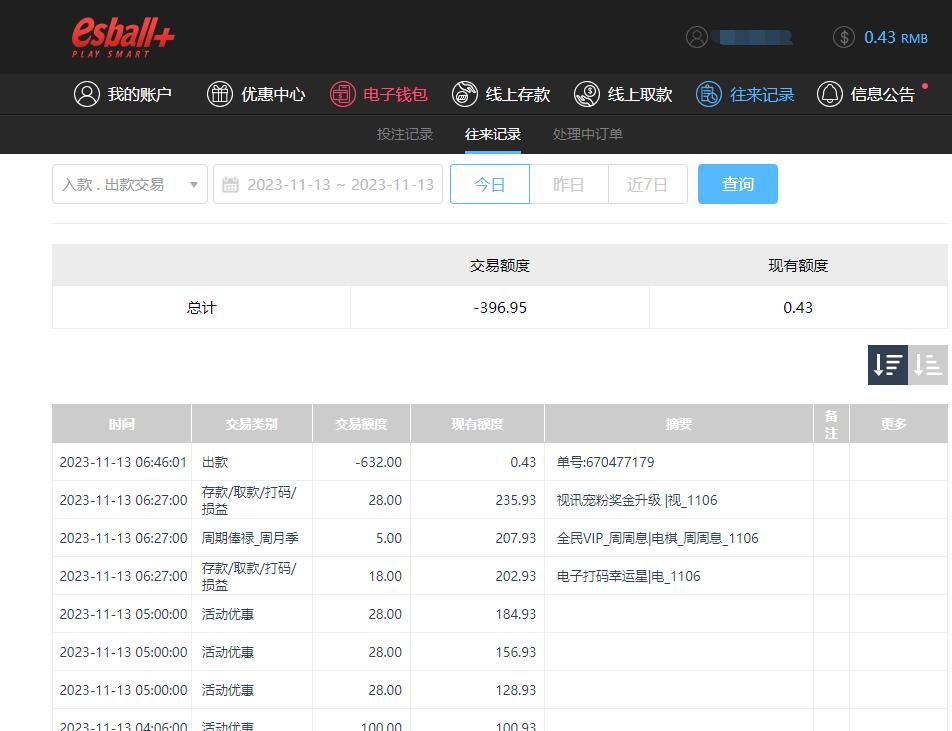Click the 我的账户 person icon
The image size is (952, 731).
[x=87, y=94]
